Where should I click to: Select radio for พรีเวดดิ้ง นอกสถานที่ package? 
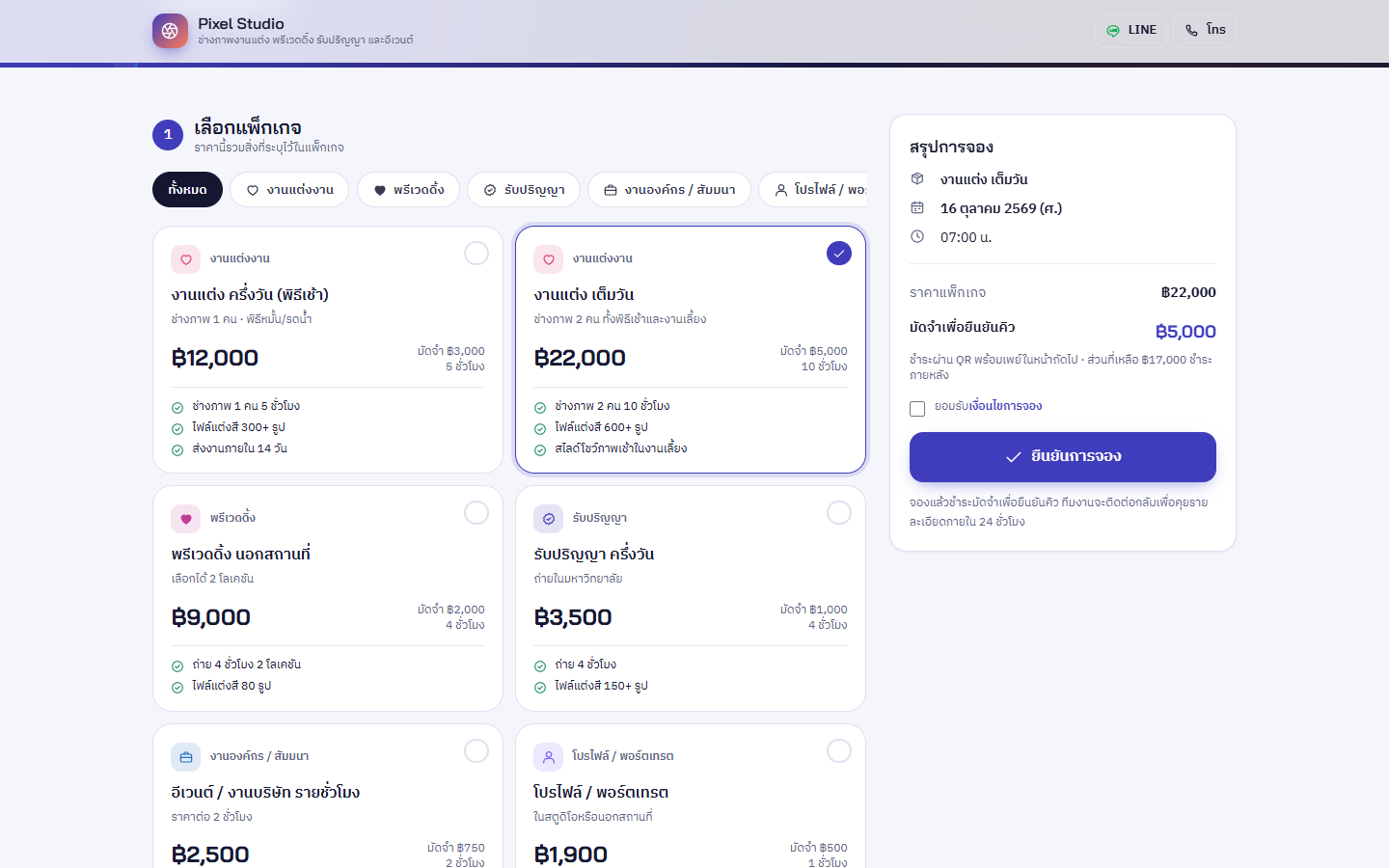pos(477,513)
